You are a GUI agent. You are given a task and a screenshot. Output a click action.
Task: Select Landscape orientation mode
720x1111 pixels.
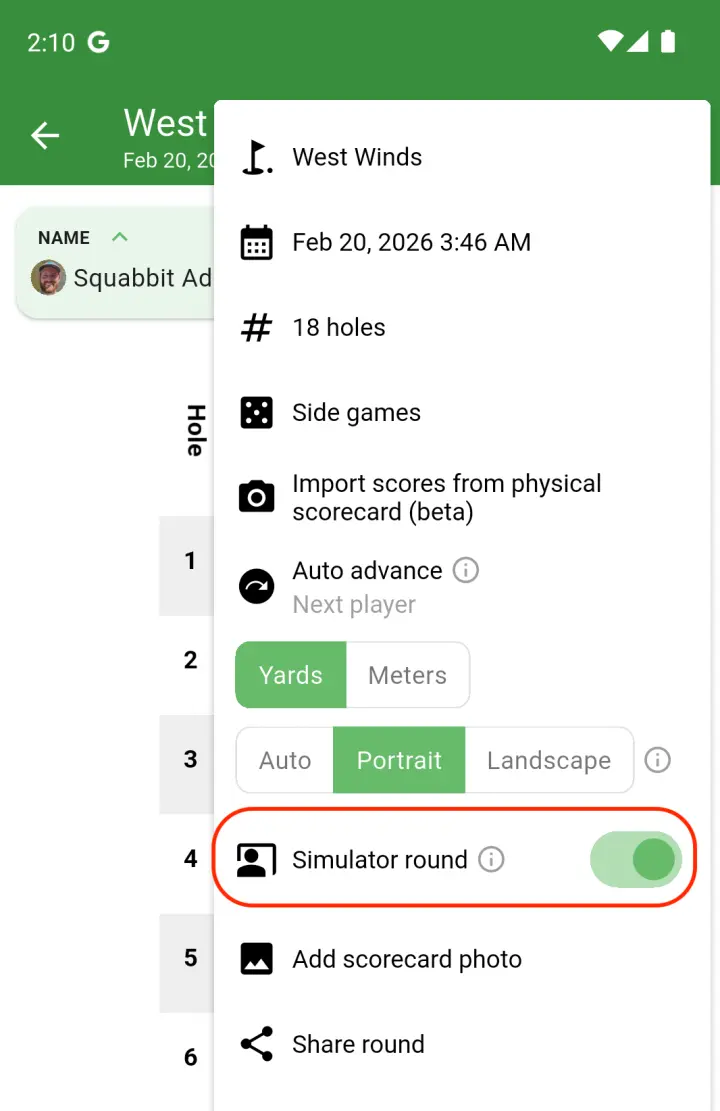549,760
